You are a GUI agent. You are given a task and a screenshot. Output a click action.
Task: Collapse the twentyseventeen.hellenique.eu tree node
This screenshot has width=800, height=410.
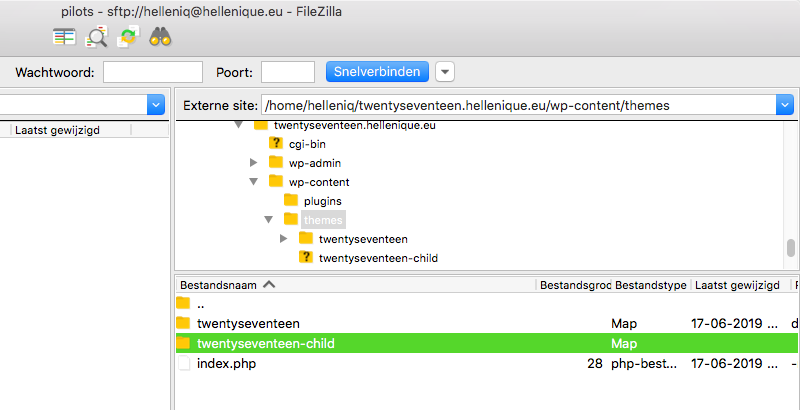point(238,125)
